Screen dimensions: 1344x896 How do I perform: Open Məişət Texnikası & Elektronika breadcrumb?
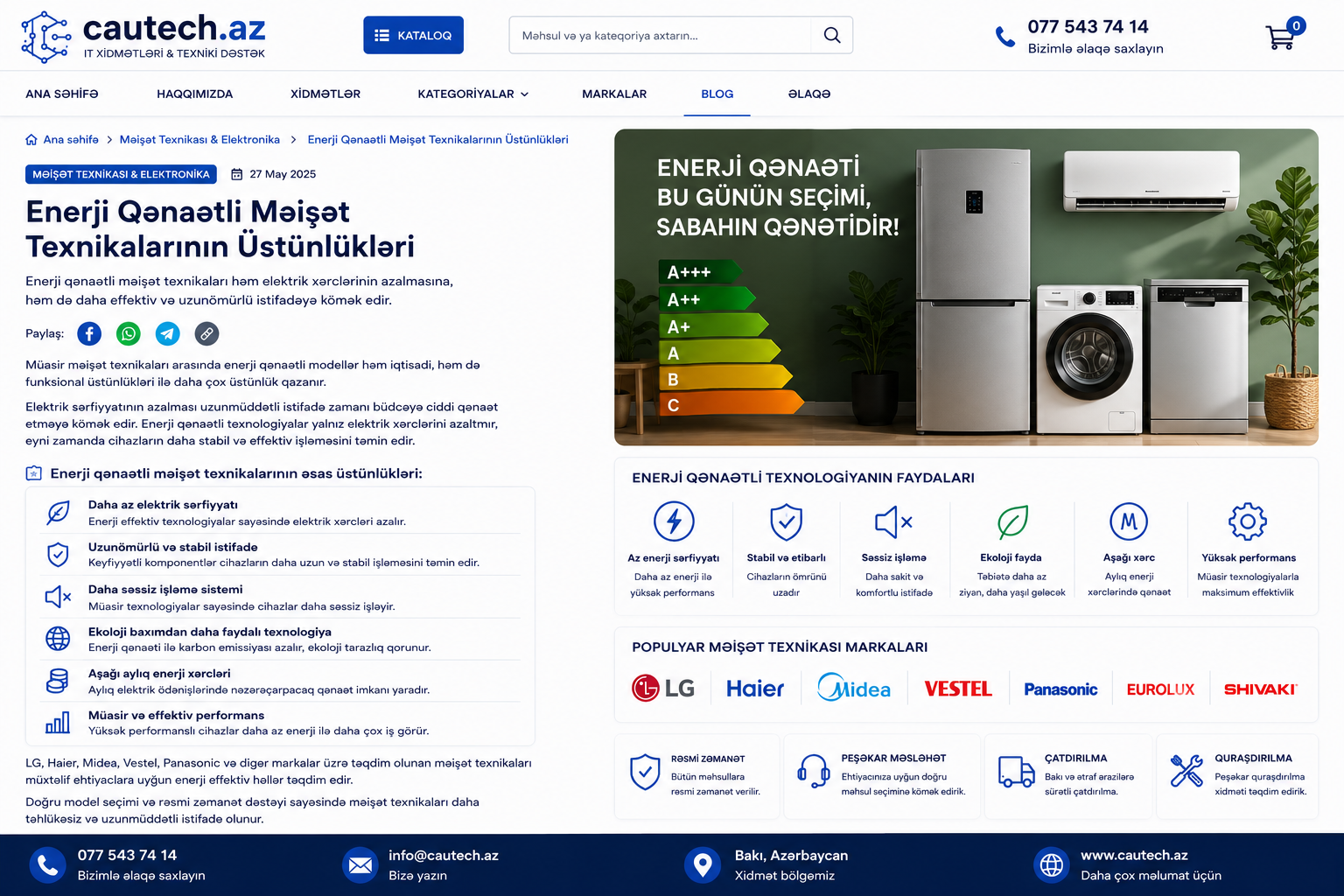199,139
